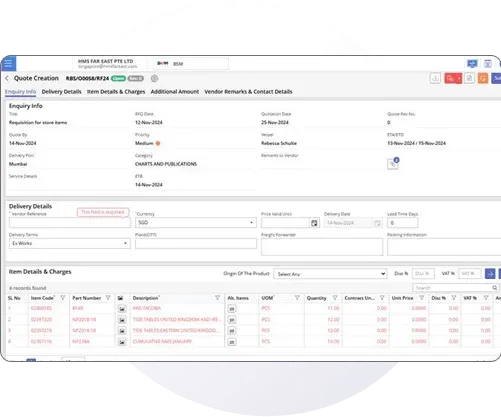
Task: Switch to the Delivery Details tab
Action: (61, 92)
